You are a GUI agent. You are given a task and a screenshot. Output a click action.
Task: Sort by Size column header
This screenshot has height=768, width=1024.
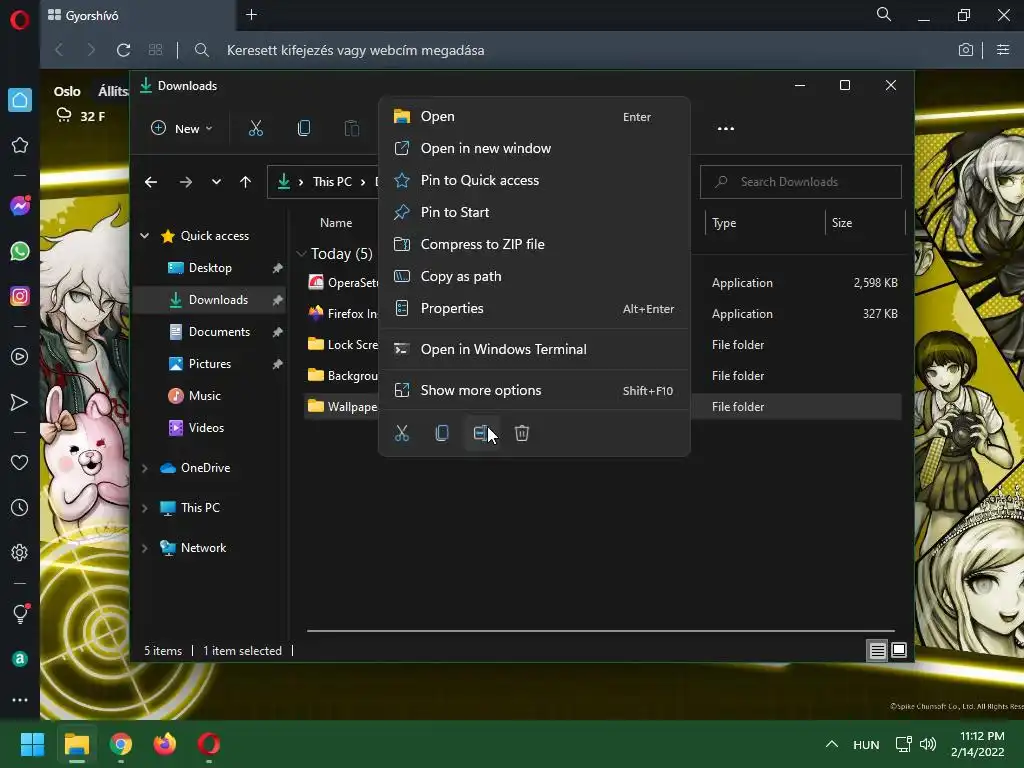842,223
